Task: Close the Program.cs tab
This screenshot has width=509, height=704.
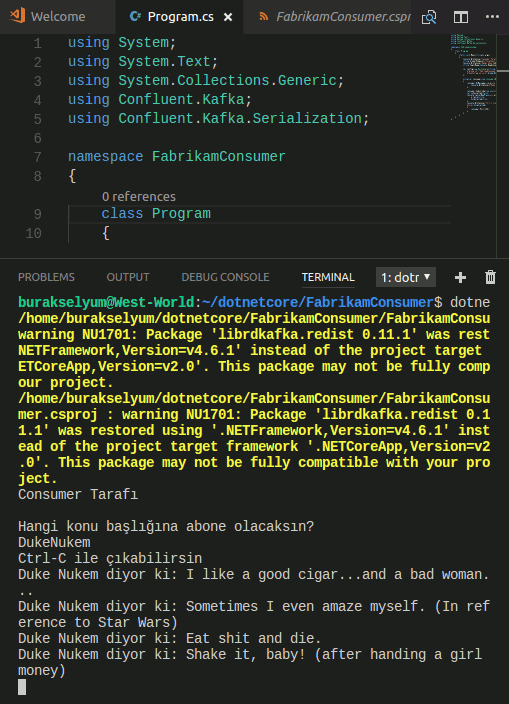Action: [228, 17]
